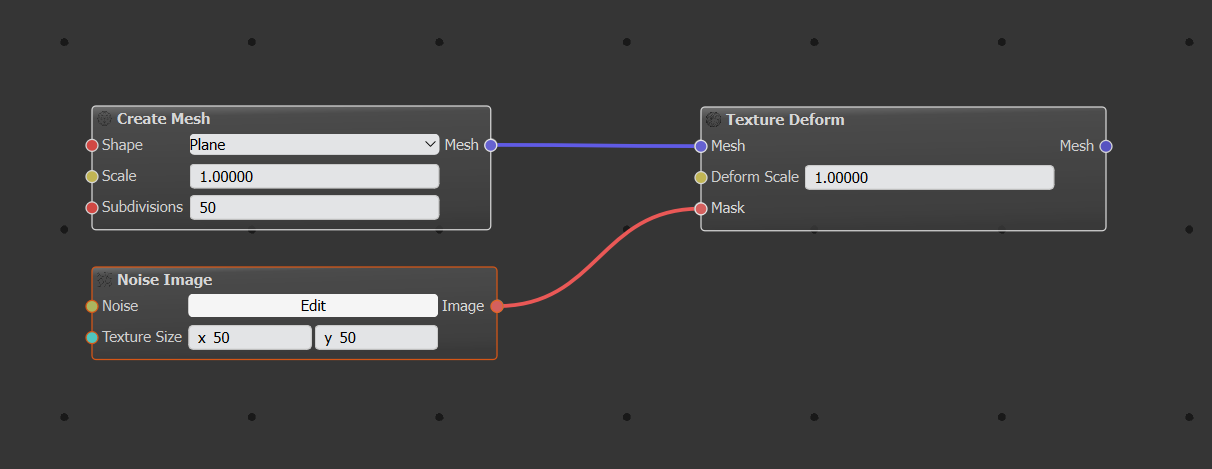Select the red Image to Mask connection wire
1212x469 pixels.
tap(598, 258)
